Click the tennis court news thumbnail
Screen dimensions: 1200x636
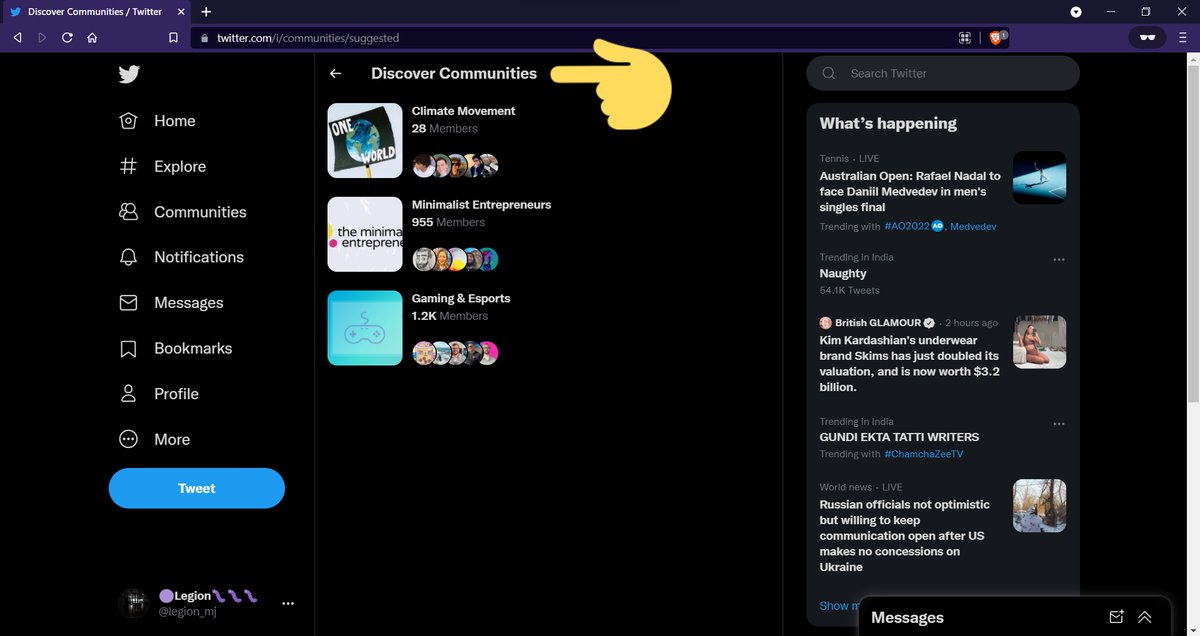[1040, 178]
